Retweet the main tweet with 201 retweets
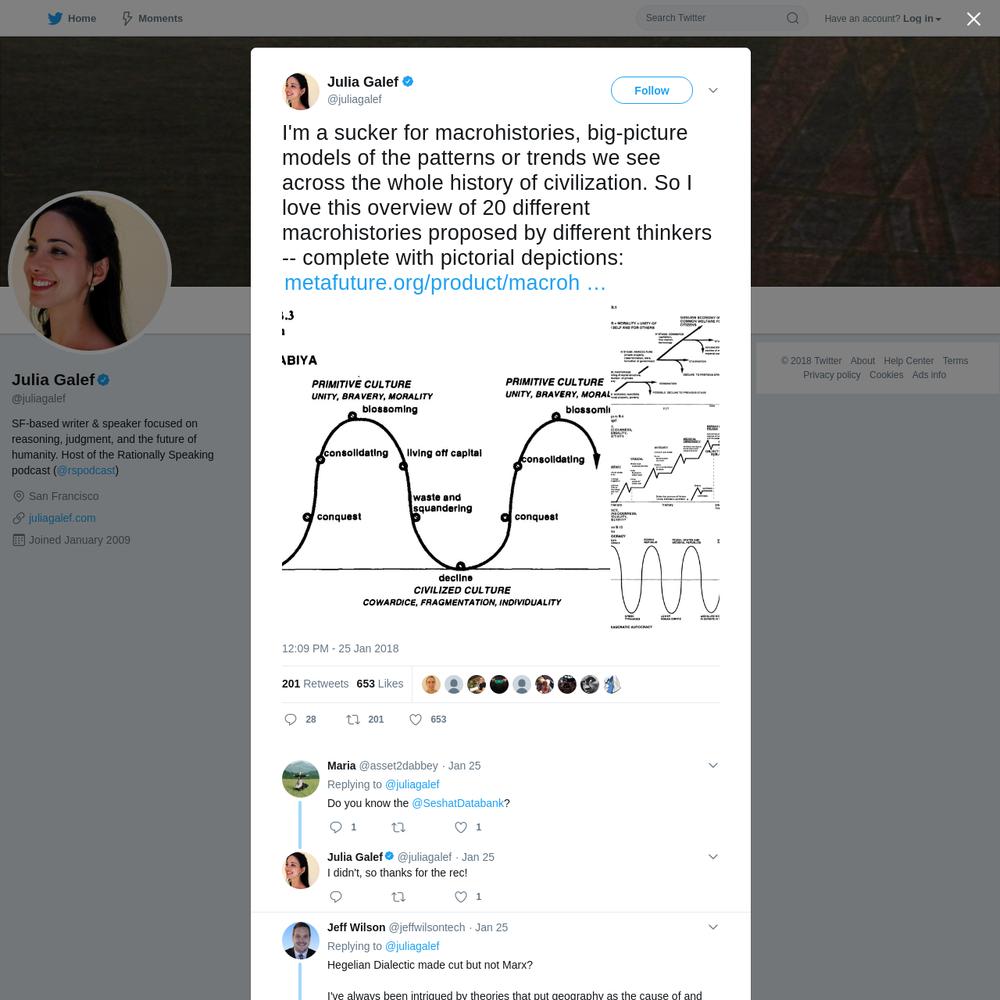Screen dimensions: 1000x1000 tap(353, 719)
